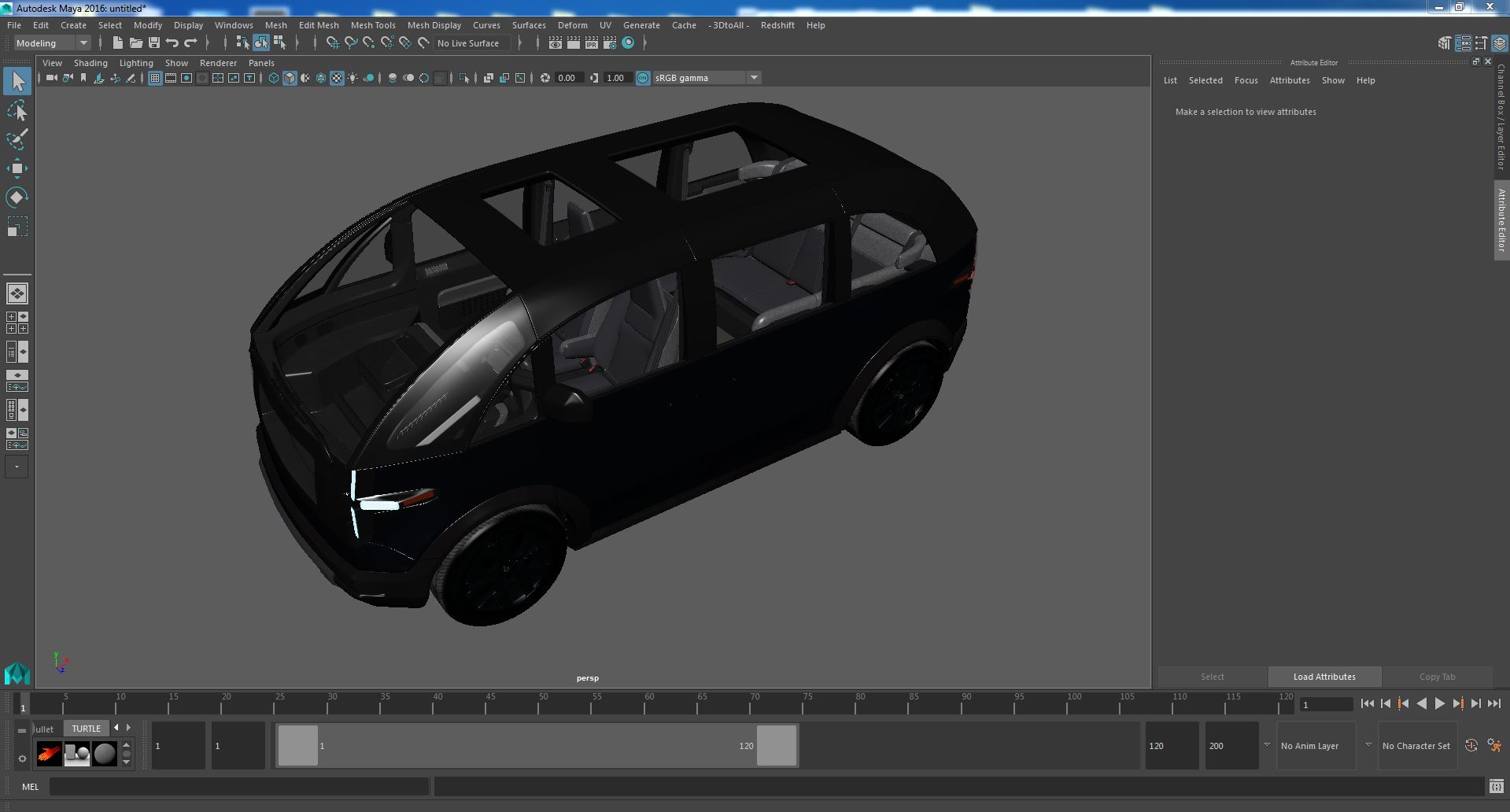
Task: Open the Attribute Editor vertical tab
Action: click(1501, 220)
